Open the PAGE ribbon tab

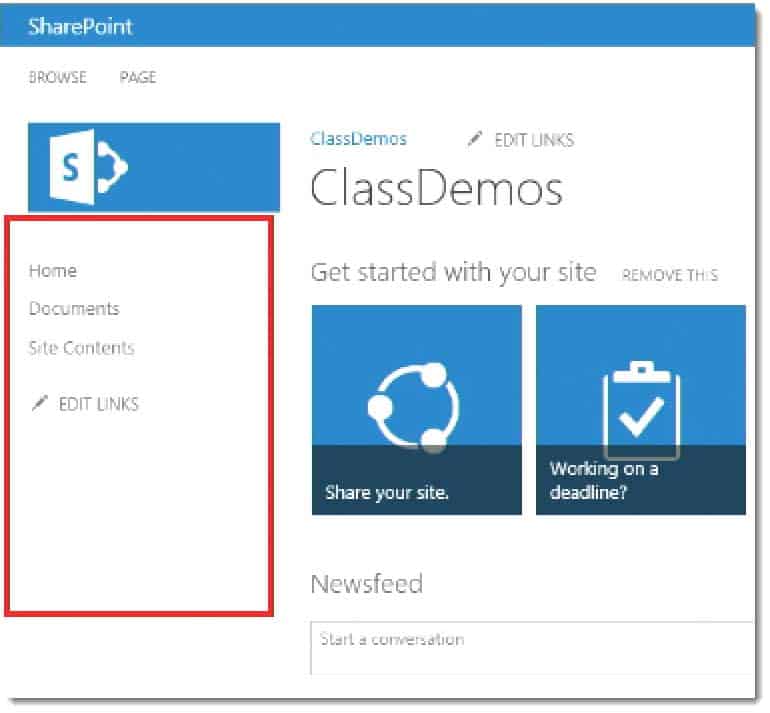pos(138,77)
